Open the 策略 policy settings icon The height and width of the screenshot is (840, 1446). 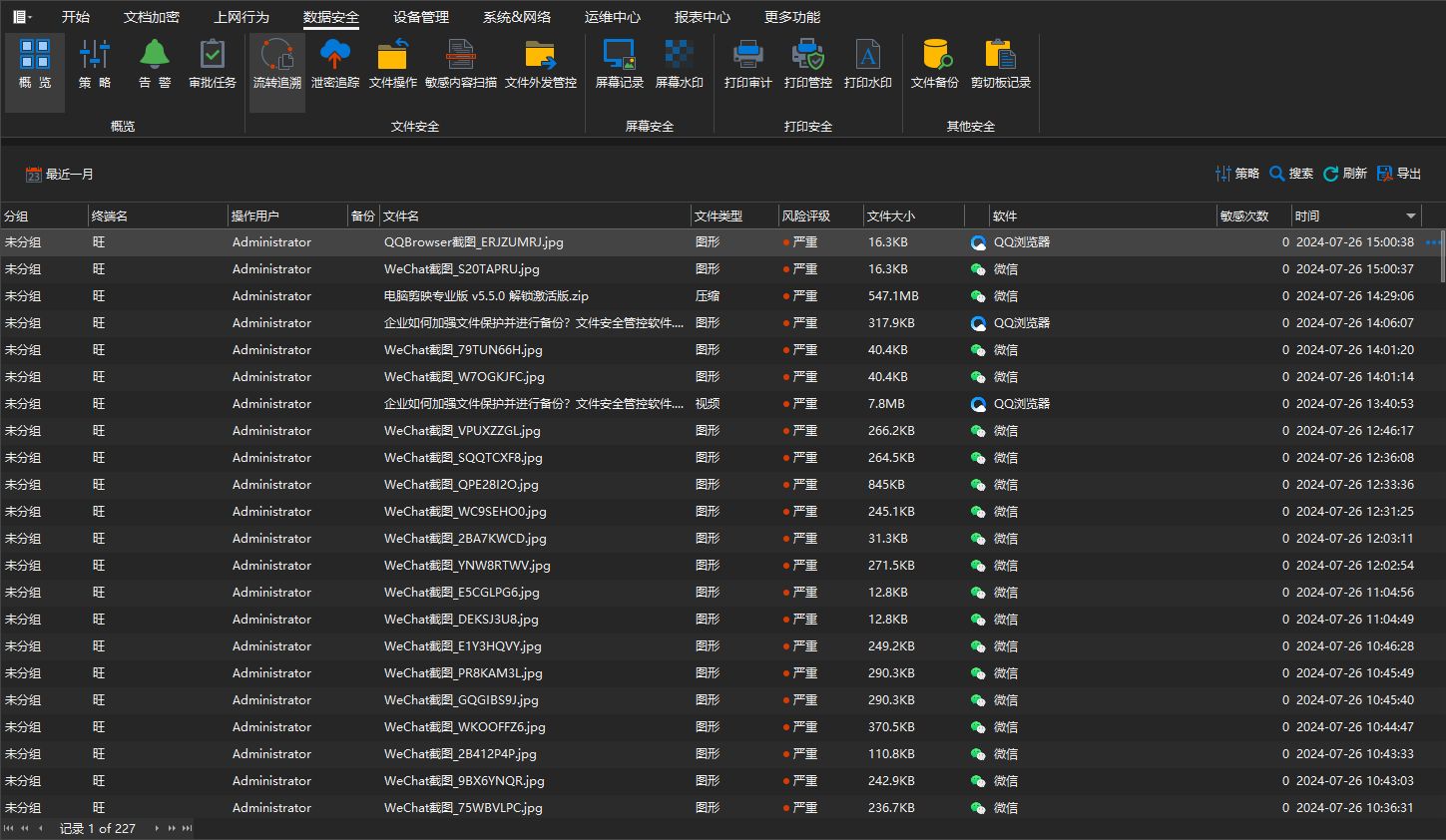pos(95,65)
